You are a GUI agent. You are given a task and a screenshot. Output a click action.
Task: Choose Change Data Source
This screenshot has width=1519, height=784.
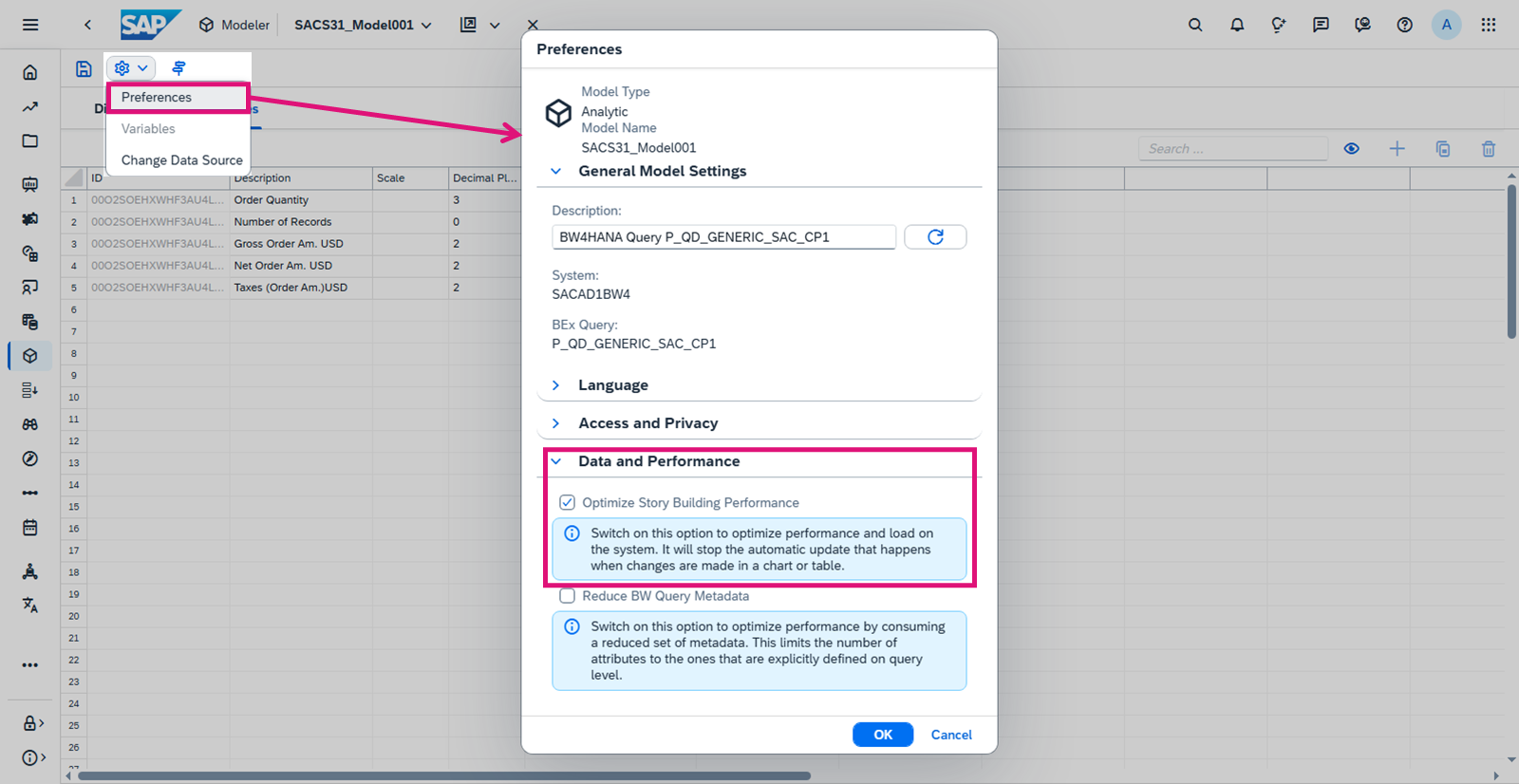click(178, 160)
